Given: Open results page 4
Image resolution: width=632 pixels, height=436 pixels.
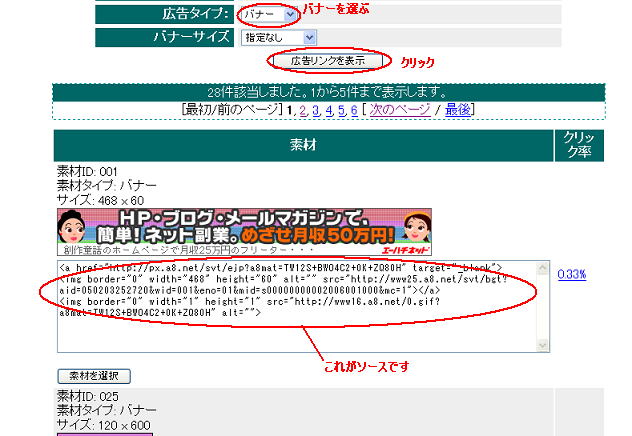Looking at the screenshot, I should (x=328, y=109).
